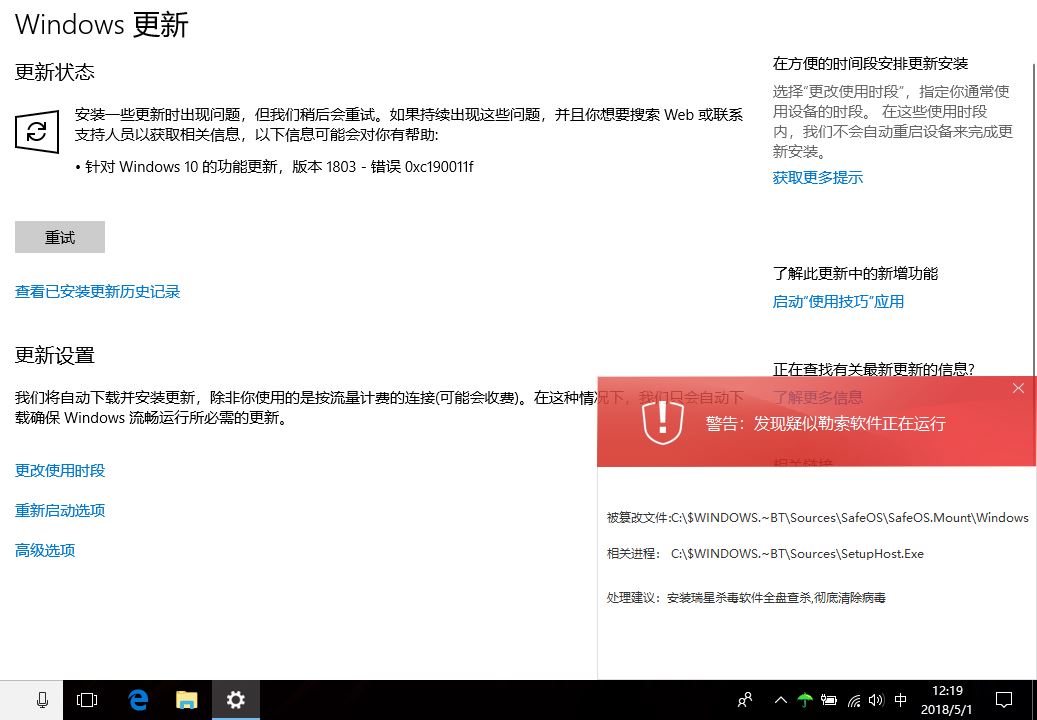Close the red ransomware warning popup
1037x720 pixels.
tap(1018, 388)
